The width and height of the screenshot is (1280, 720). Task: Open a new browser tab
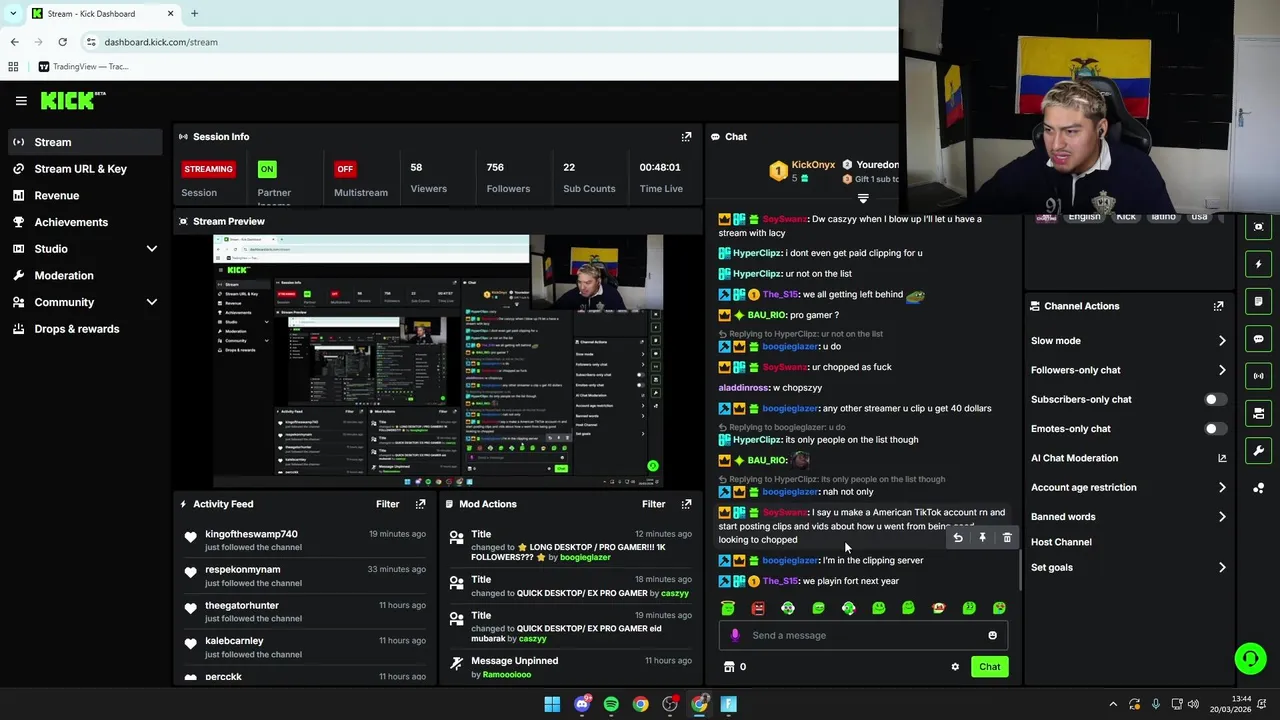coord(194,14)
